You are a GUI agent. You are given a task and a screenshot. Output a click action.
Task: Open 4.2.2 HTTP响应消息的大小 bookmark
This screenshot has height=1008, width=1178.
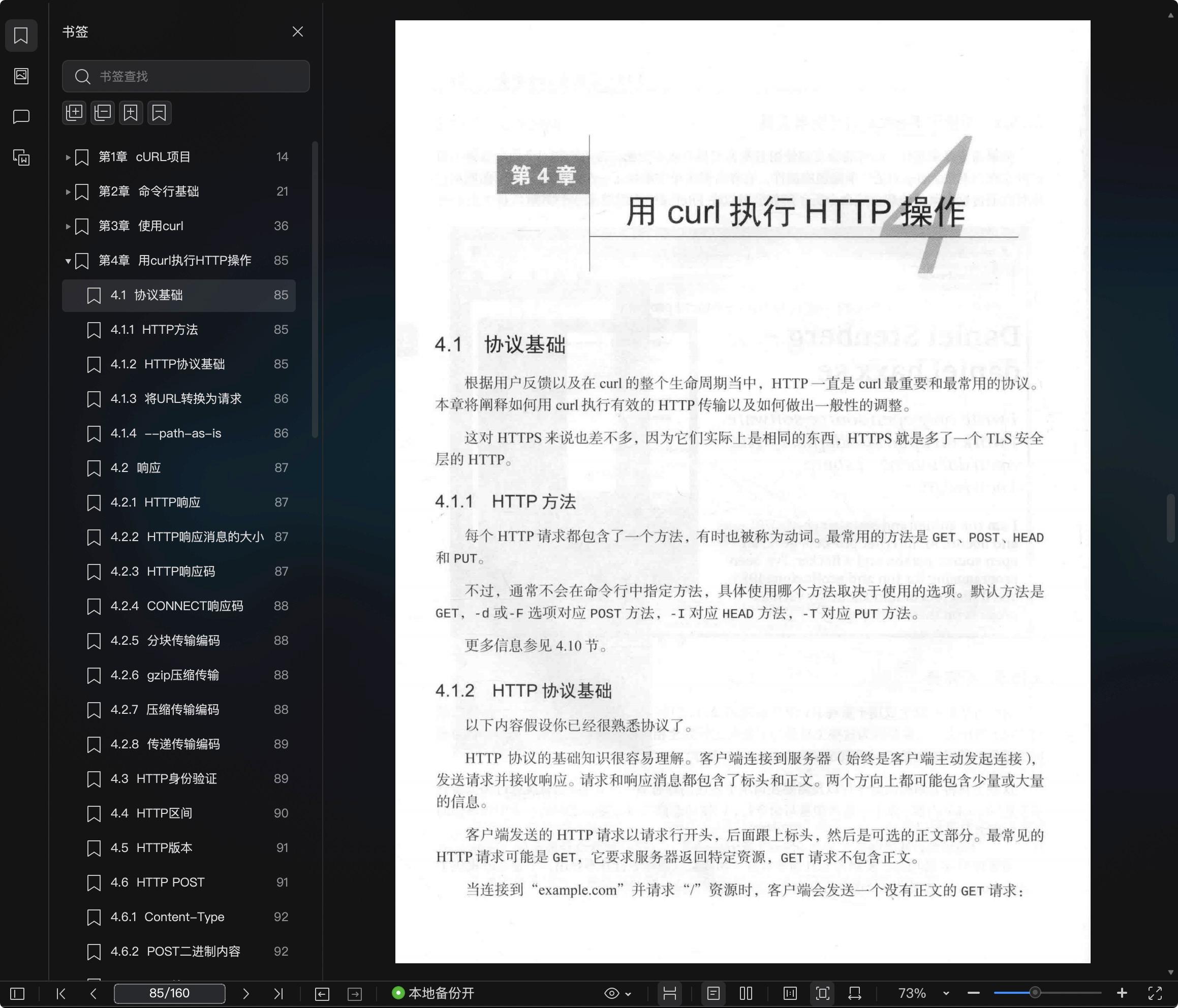[x=178, y=537]
